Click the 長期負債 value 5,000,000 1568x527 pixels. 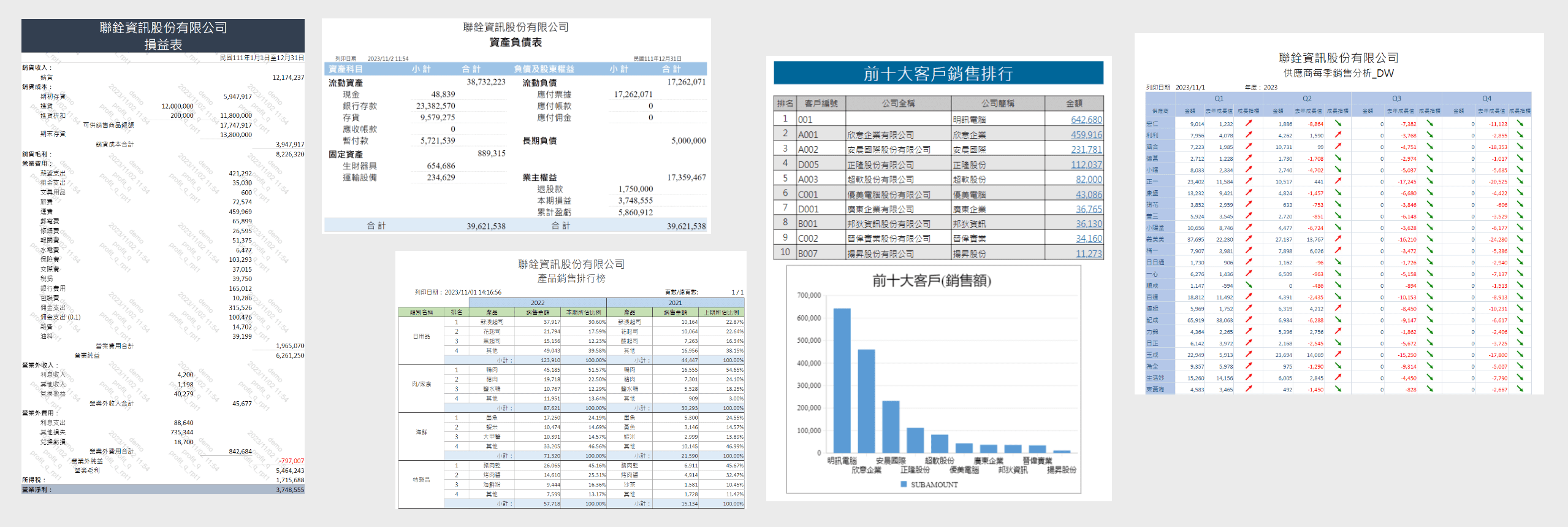[x=688, y=140]
